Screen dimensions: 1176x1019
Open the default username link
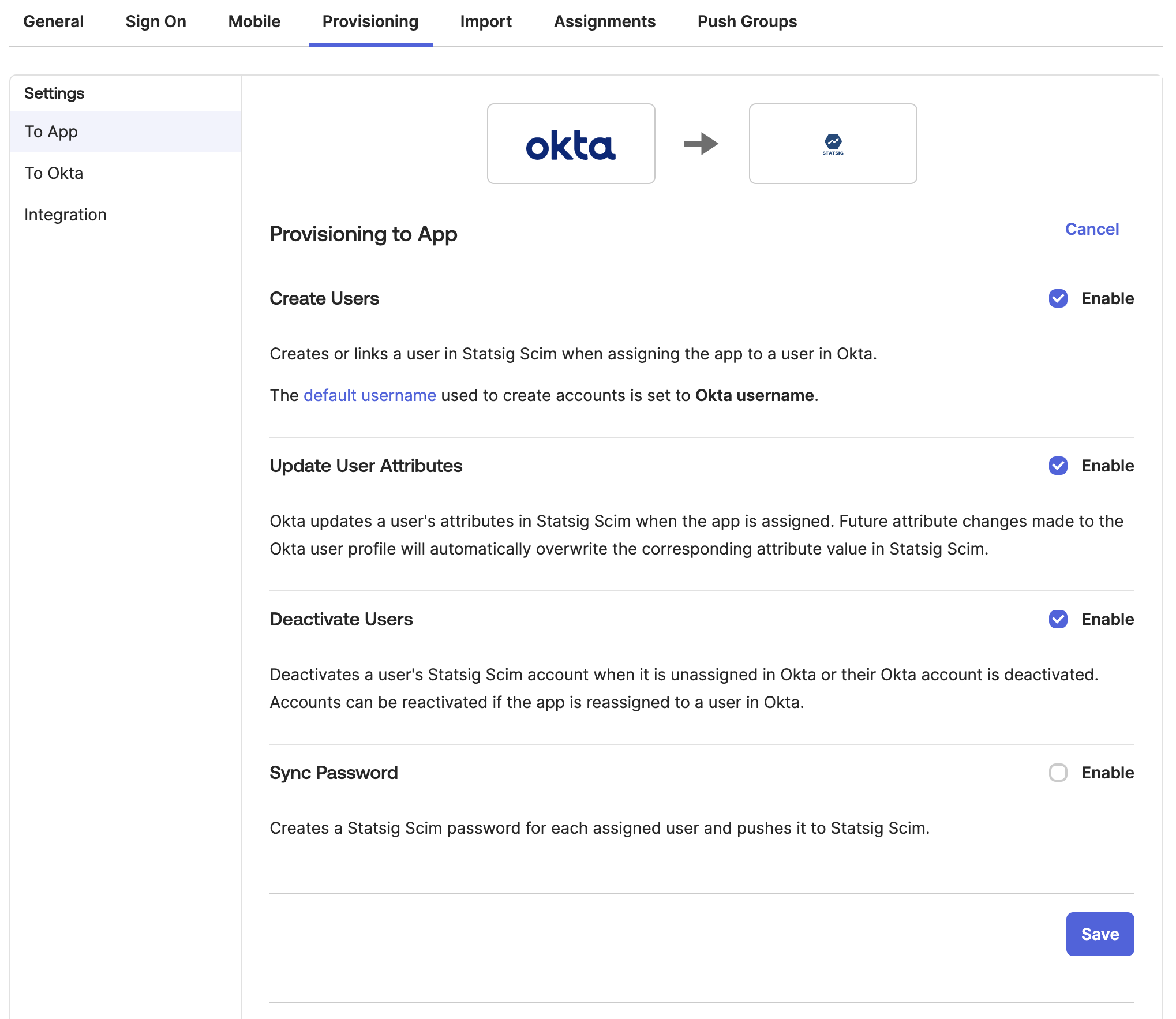coord(369,395)
